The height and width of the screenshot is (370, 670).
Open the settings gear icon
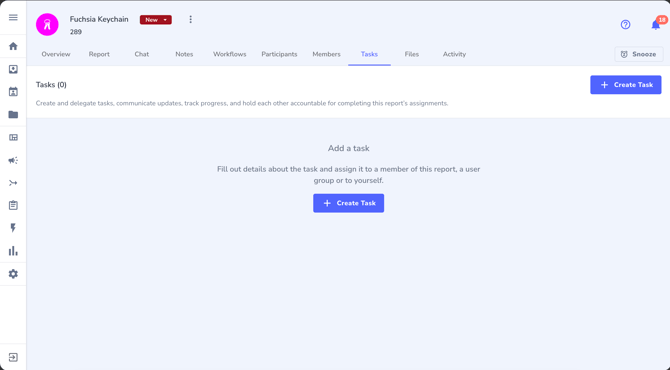13,274
